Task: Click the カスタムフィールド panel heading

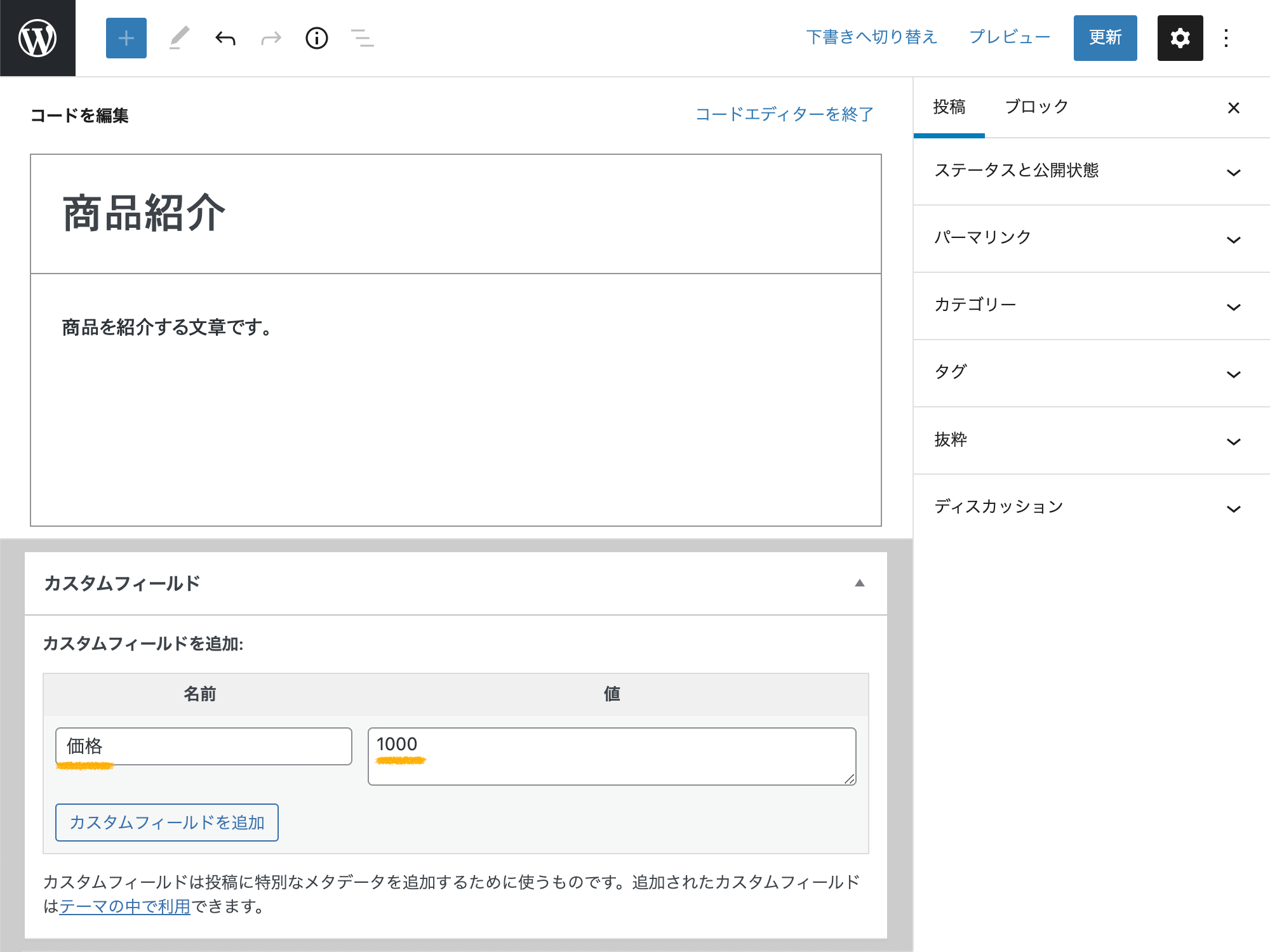Action: coord(123,583)
